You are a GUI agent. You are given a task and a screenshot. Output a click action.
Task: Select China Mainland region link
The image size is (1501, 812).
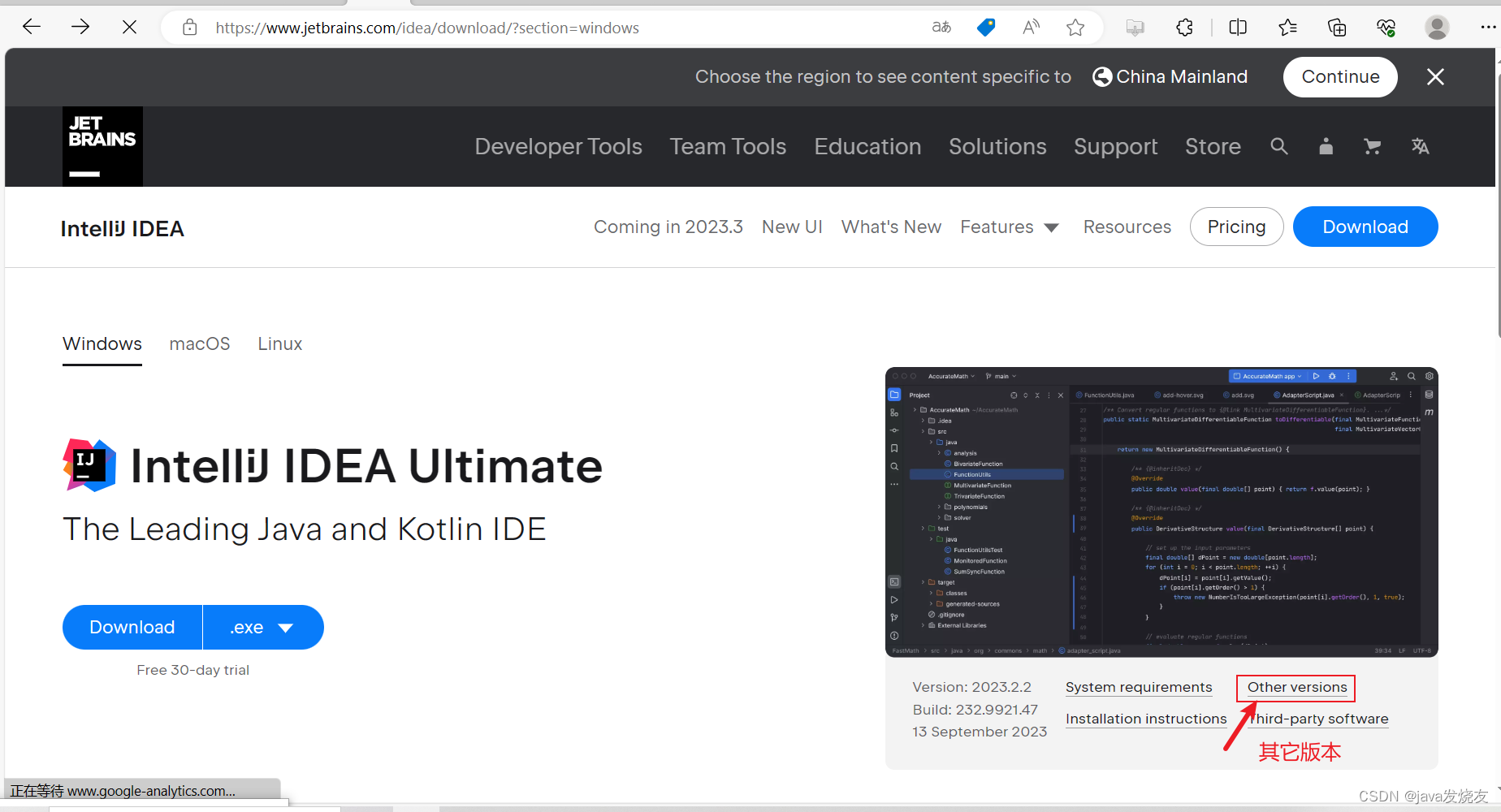(1170, 76)
